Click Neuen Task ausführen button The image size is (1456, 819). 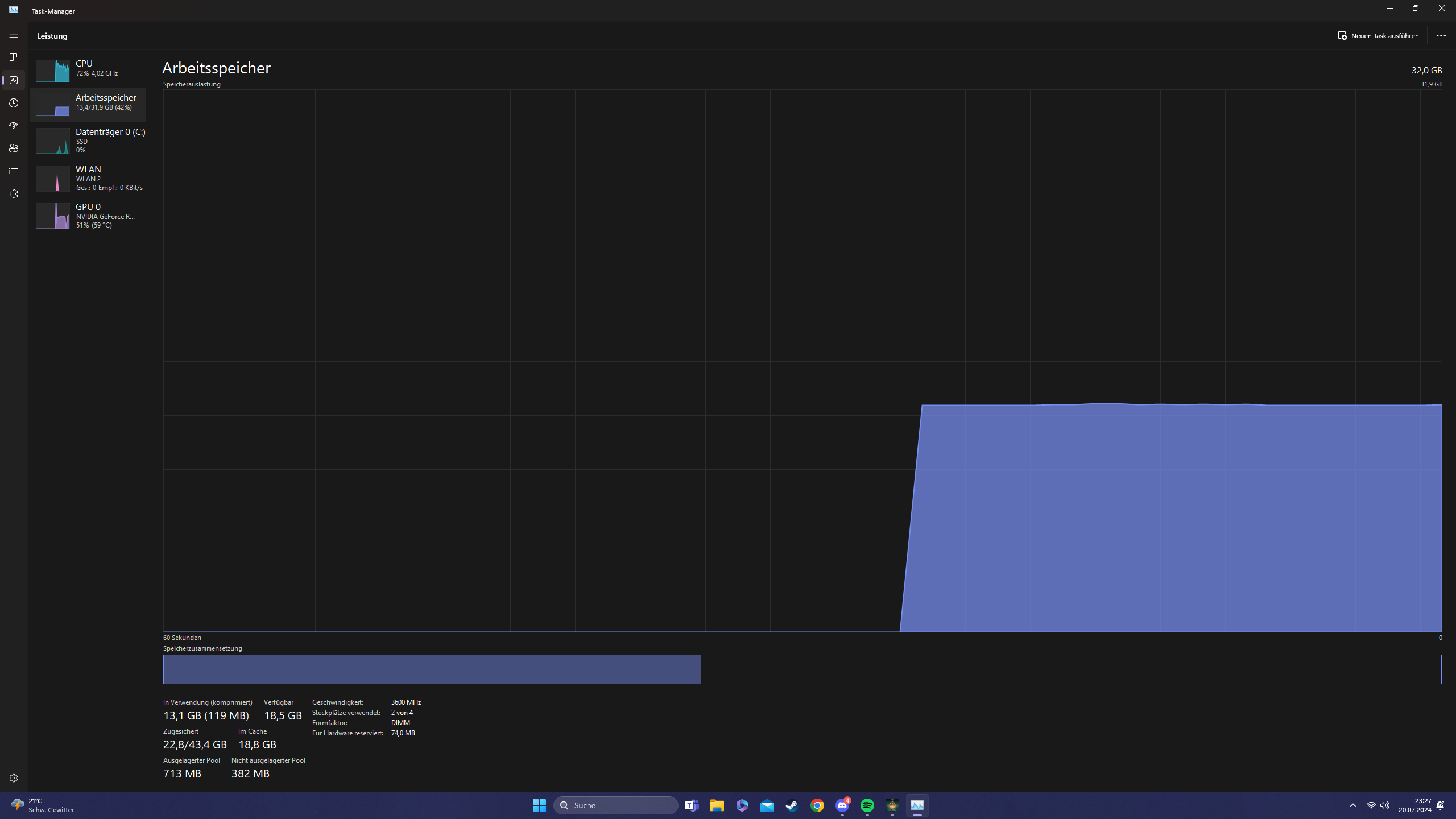[1379, 36]
